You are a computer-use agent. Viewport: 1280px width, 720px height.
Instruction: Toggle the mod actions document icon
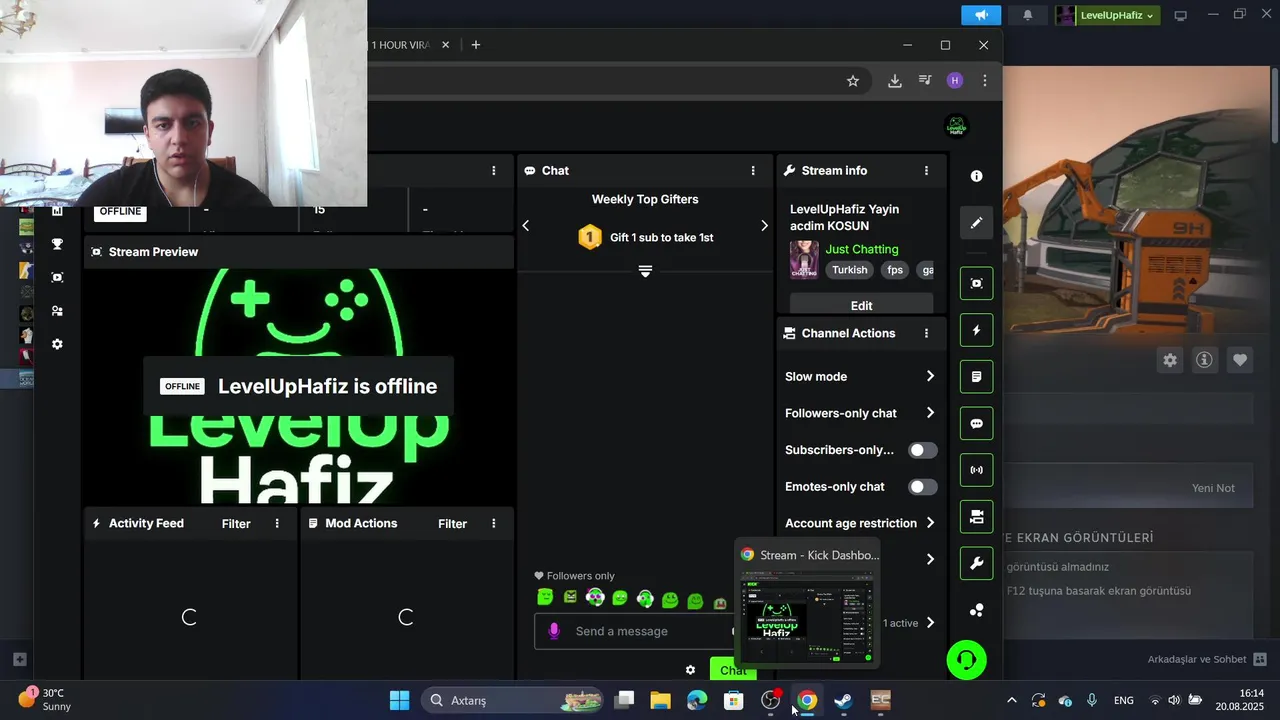point(977,377)
